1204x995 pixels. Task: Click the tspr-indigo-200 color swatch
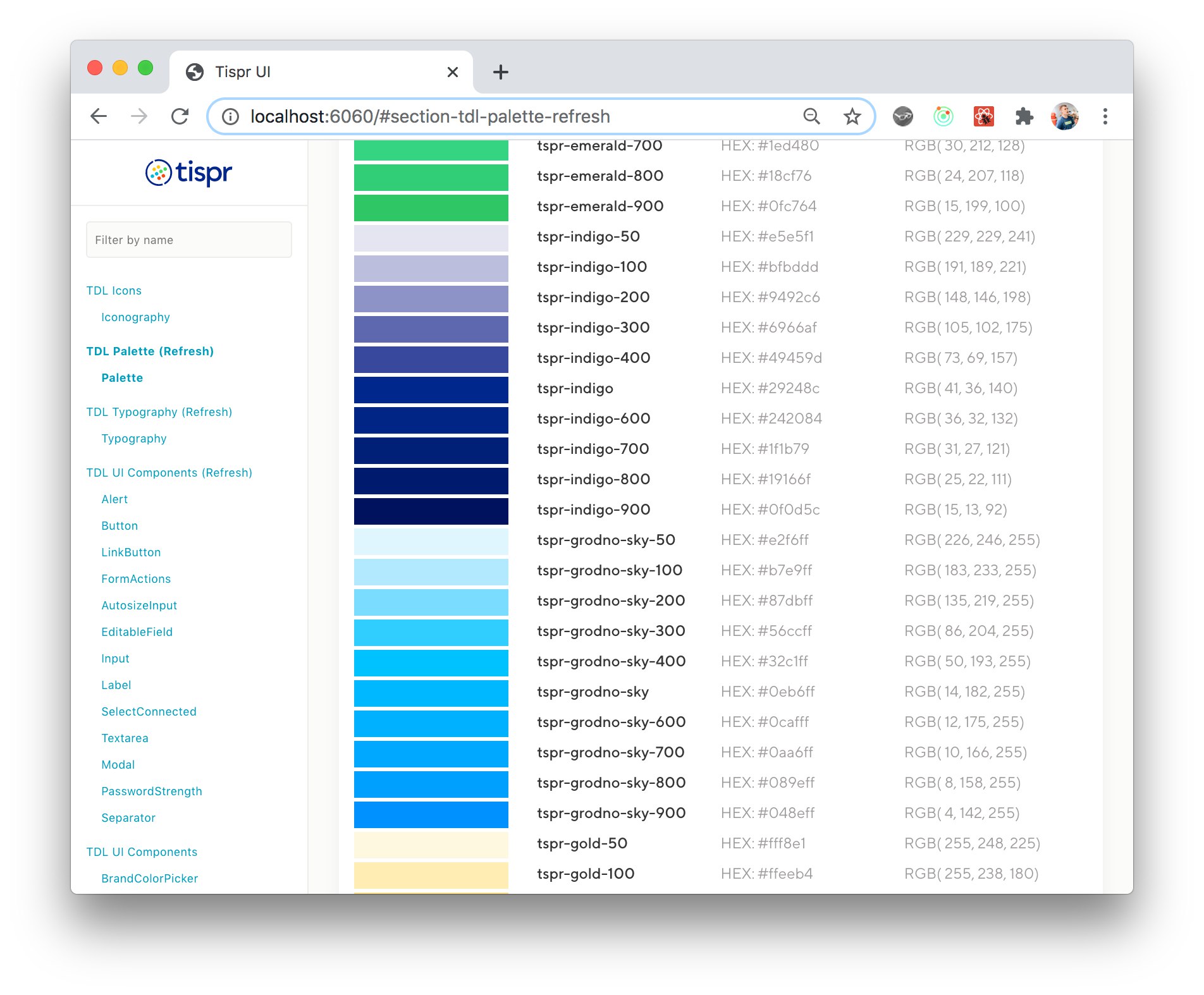click(431, 298)
